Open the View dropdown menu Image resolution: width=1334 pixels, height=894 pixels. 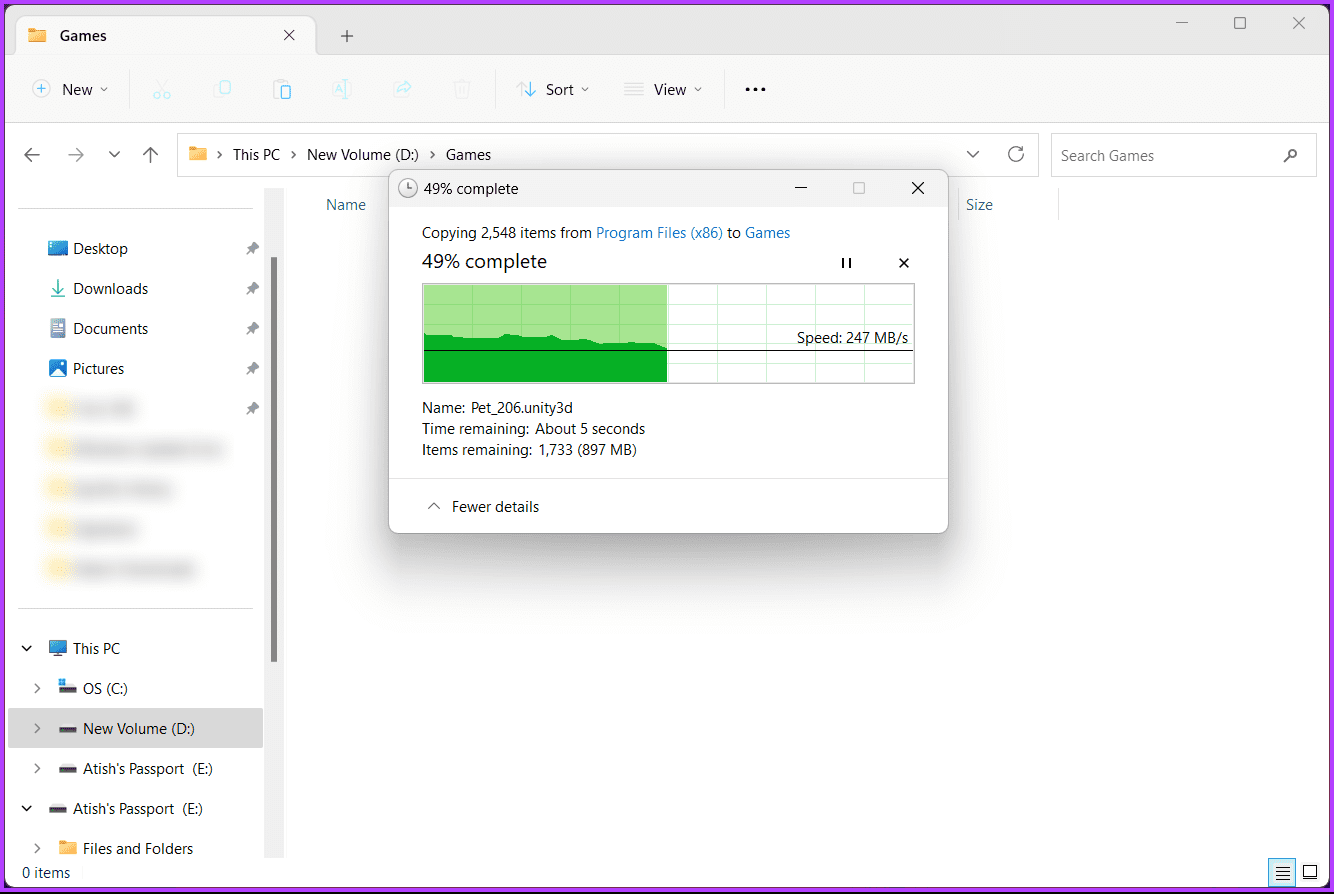pos(663,90)
